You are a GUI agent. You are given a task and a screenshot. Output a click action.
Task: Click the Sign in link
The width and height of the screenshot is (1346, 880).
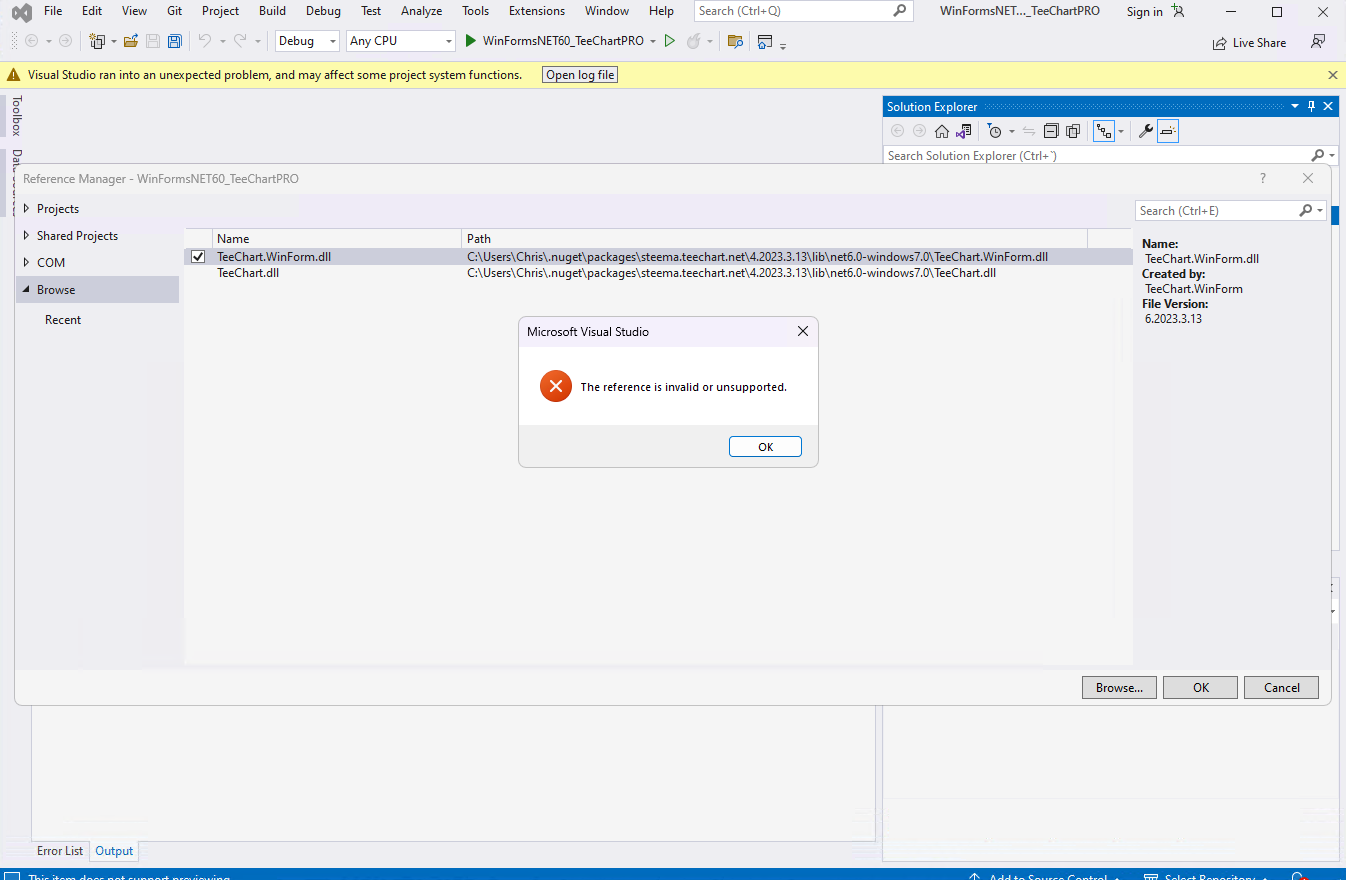pos(1144,12)
